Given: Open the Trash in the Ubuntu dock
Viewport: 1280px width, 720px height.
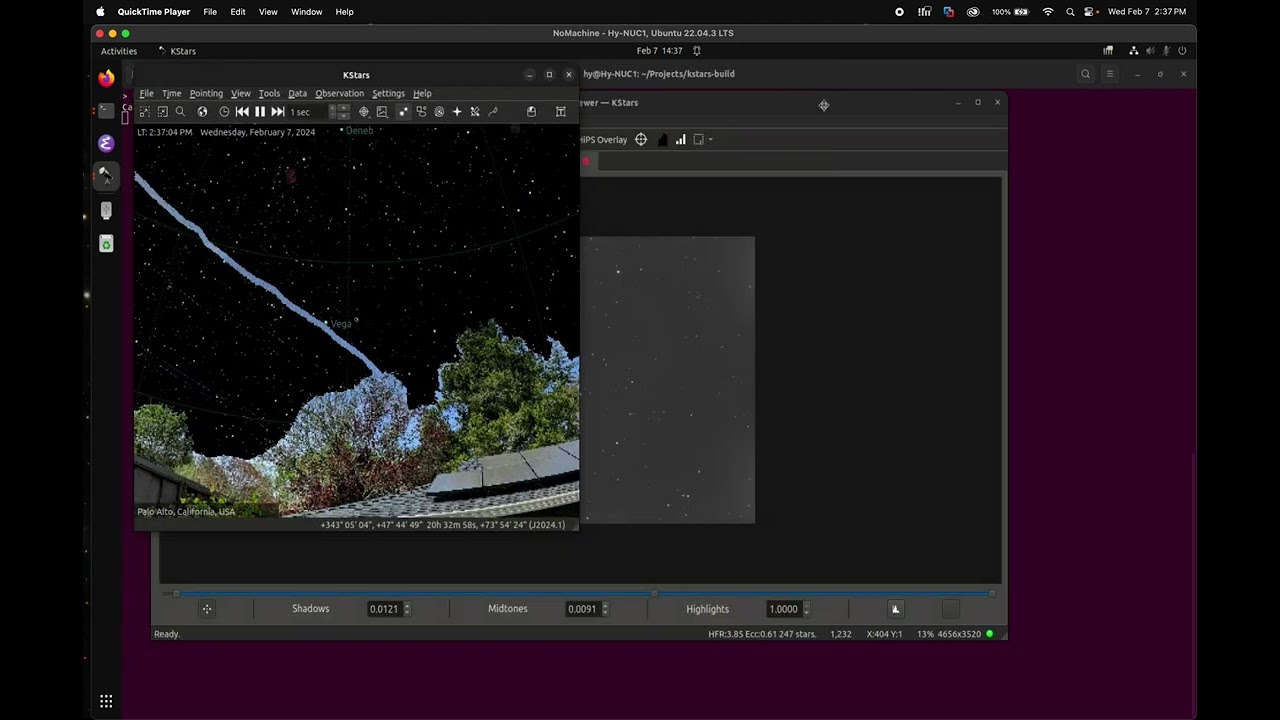Looking at the screenshot, I should pos(106,244).
